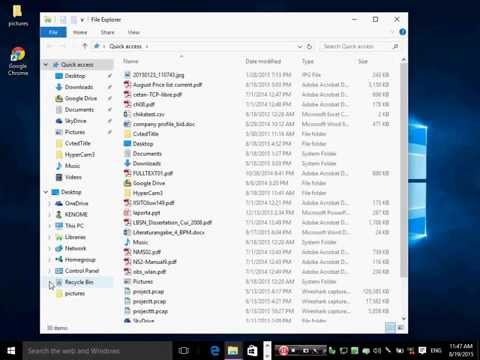Collapse the Desktop tree node
This screenshot has width=480, height=360.
click(46, 192)
